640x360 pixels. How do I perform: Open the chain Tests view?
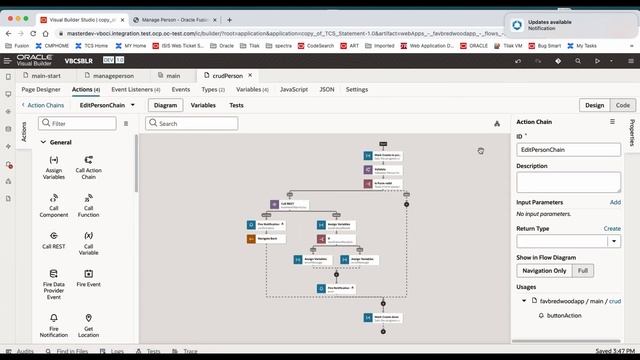(x=236, y=105)
